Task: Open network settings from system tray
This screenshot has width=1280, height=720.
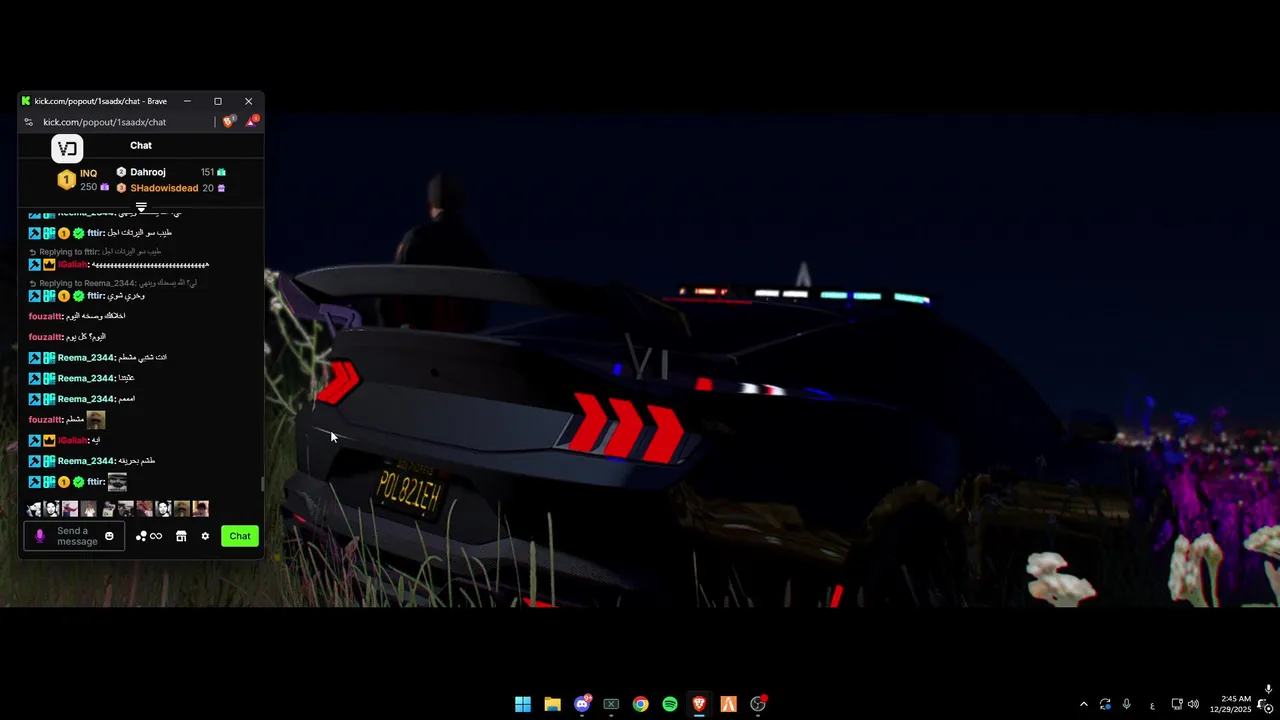Action: click(1177, 704)
